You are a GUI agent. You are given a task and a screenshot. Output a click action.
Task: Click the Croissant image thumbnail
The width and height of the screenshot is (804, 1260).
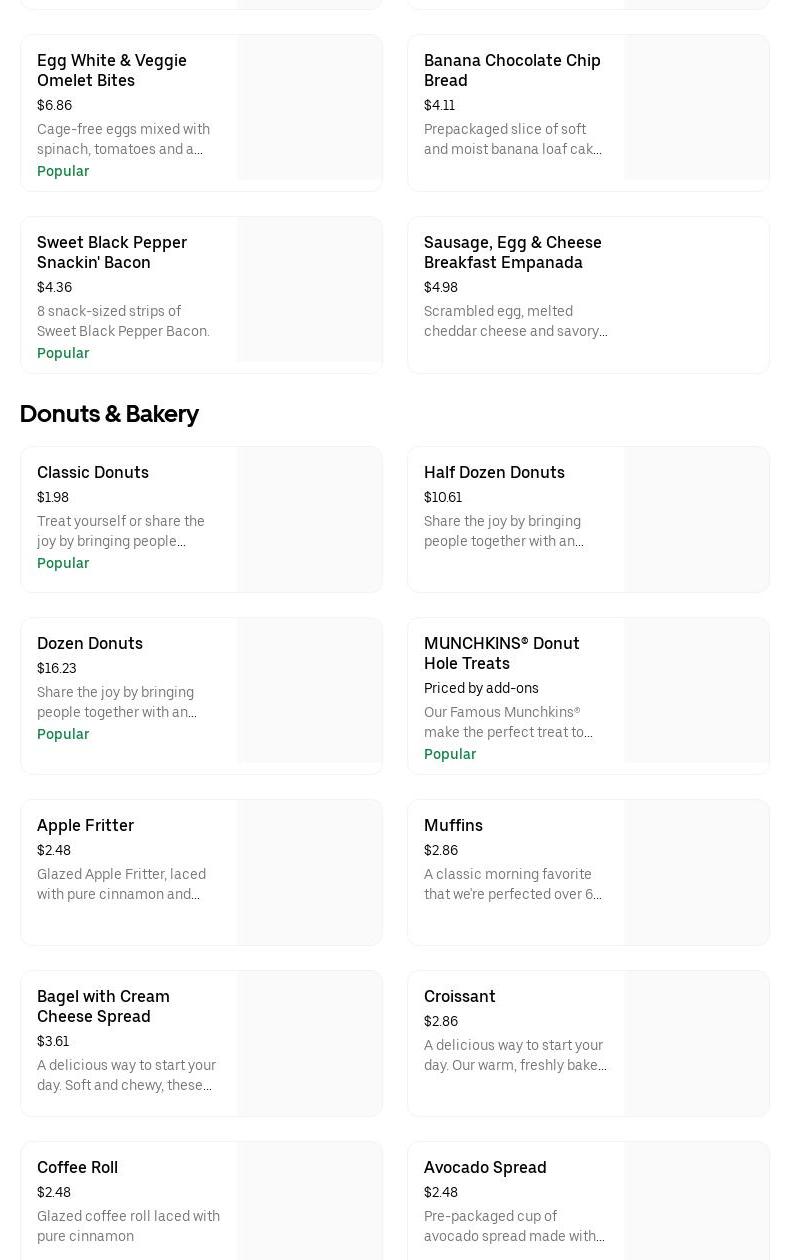697,1044
